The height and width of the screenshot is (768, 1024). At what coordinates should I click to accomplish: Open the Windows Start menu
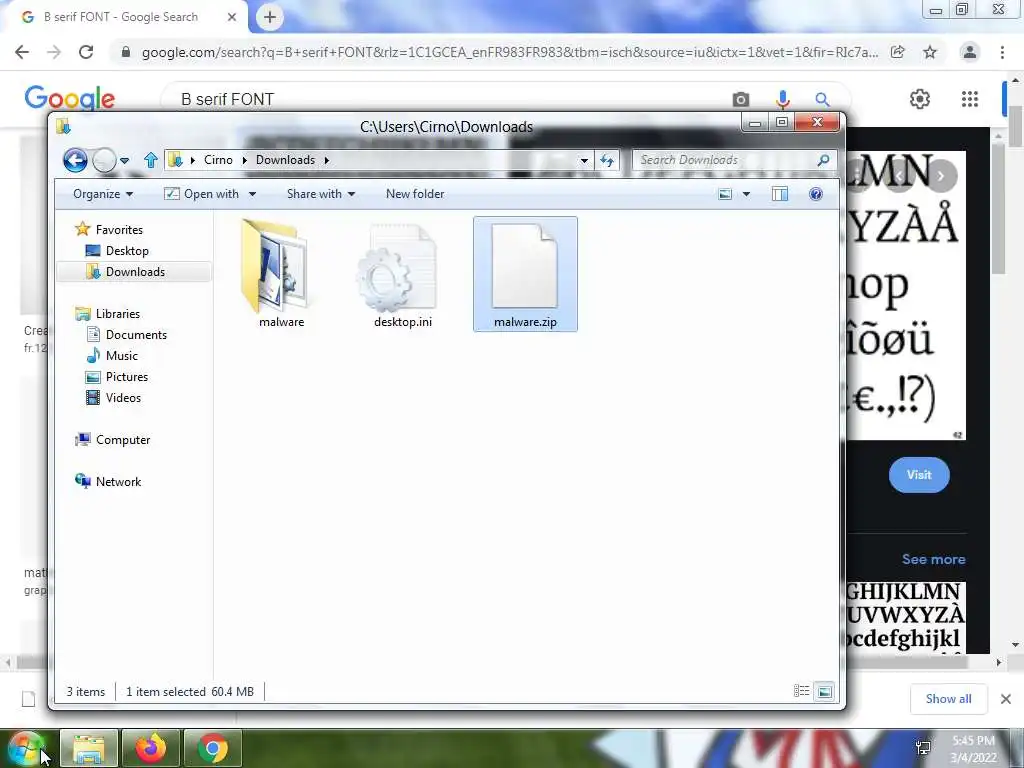25,748
